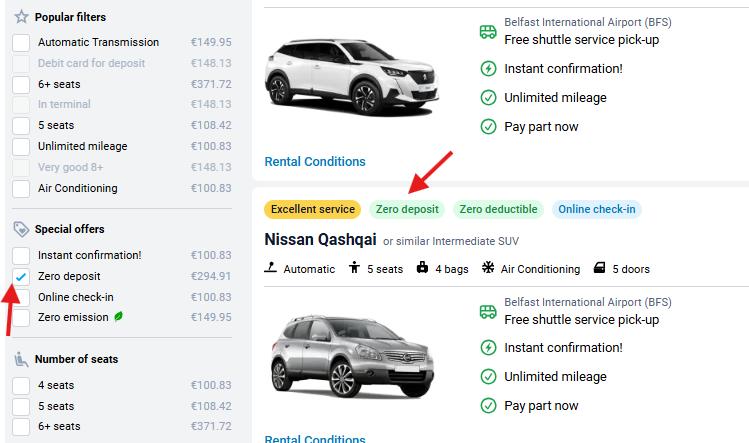
Task: Click the car door icon next to 5 doors
Action: point(599,268)
